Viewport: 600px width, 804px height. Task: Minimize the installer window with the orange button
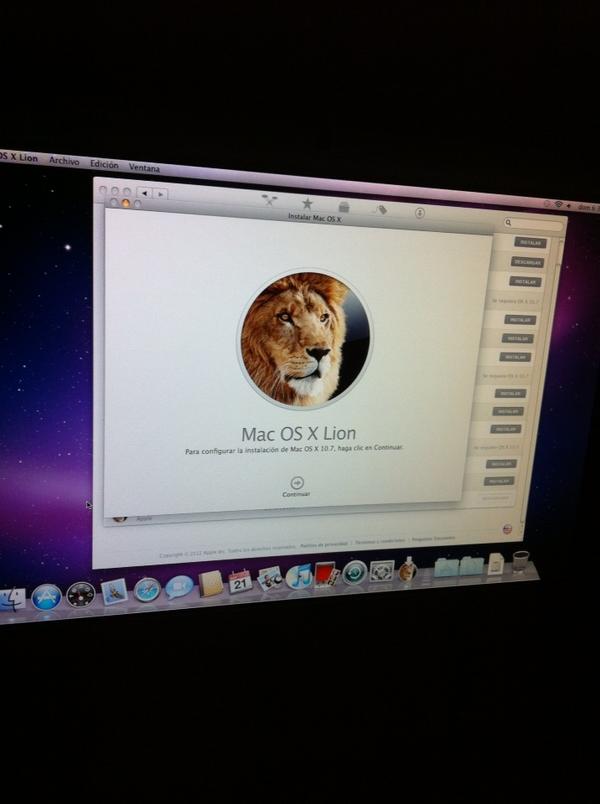(x=126, y=203)
